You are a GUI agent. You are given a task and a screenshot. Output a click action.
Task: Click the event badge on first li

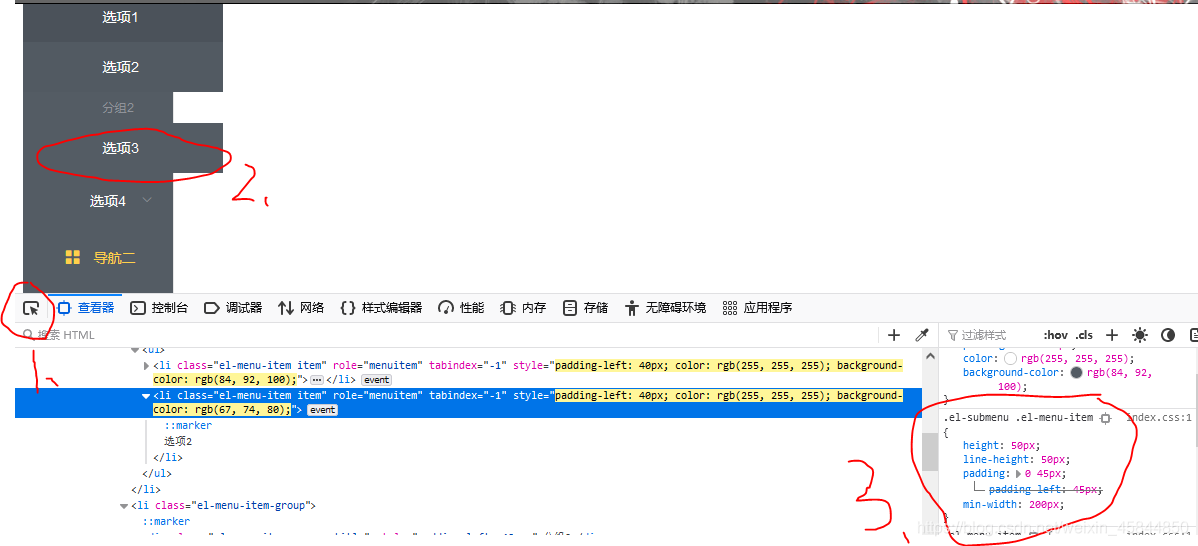[376, 380]
